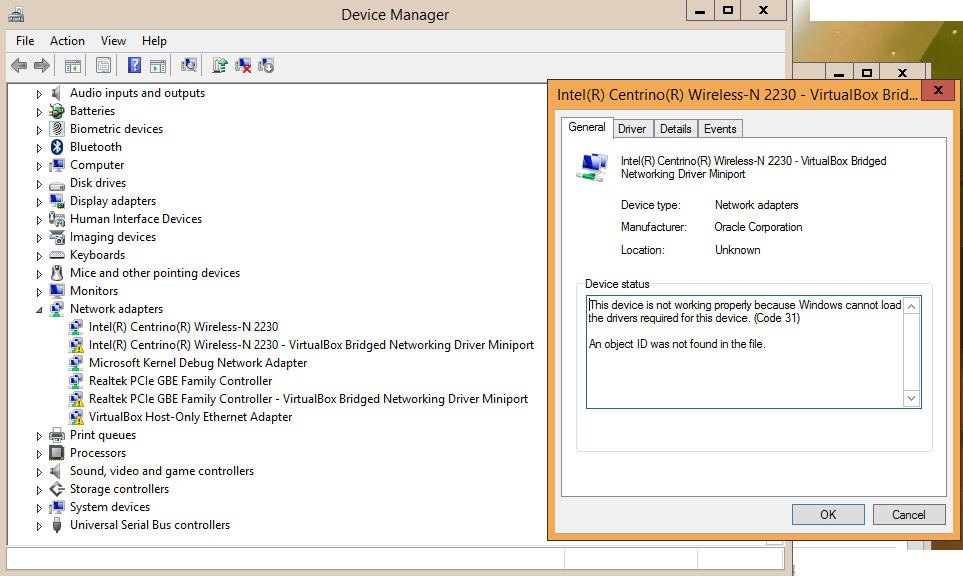The image size is (963, 576).
Task: Toggle the Show/Hide Action Pane toolbar icon
Action: click(x=158, y=65)
